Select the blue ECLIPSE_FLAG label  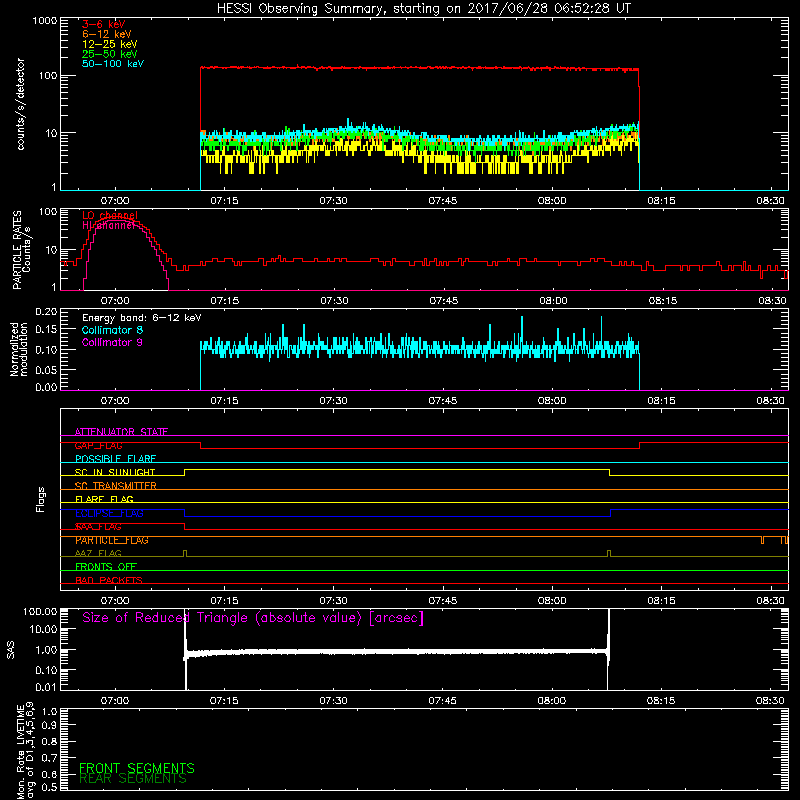[x=109, y=513]
